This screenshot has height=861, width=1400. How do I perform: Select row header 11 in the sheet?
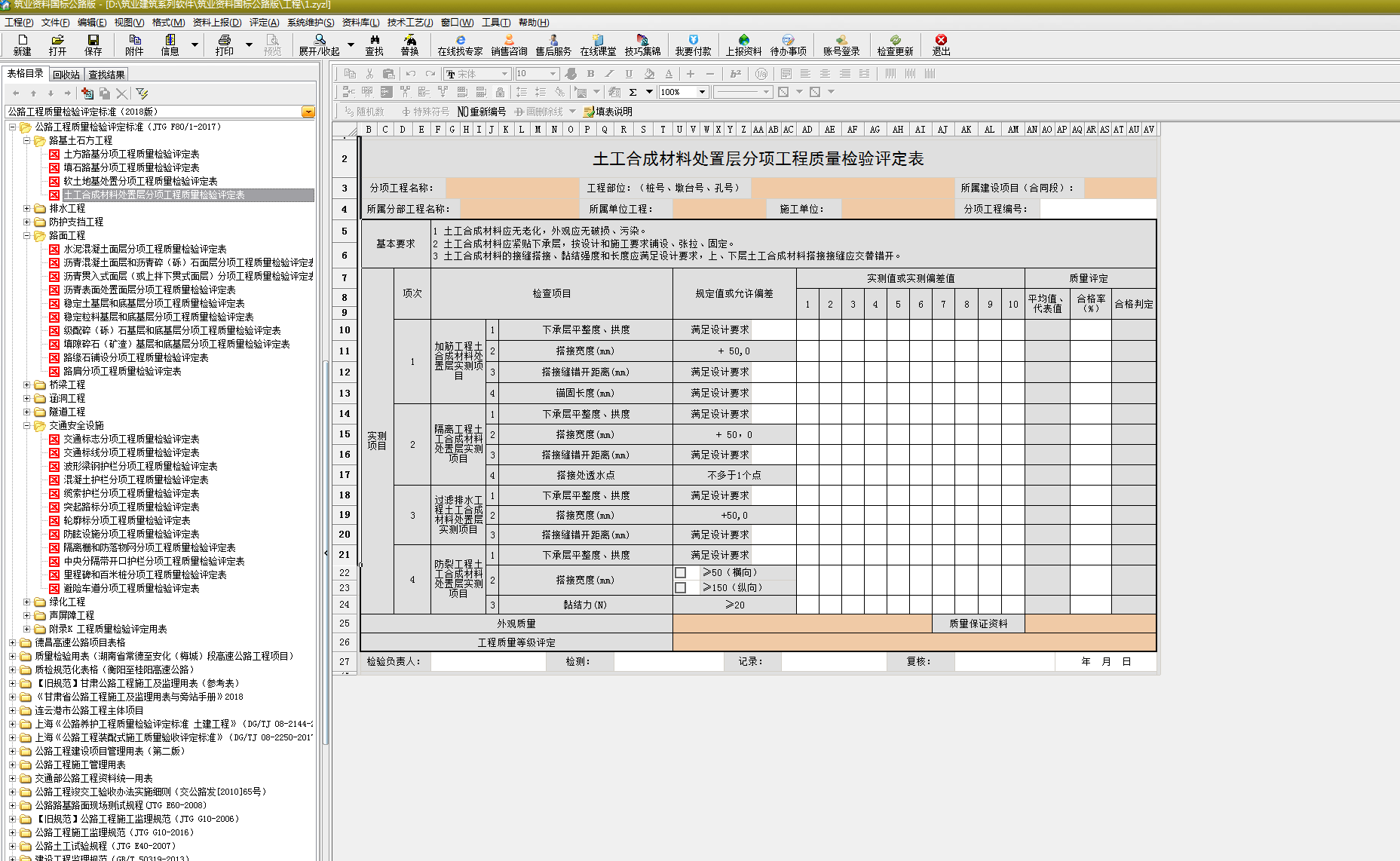(x=345, y=351)
